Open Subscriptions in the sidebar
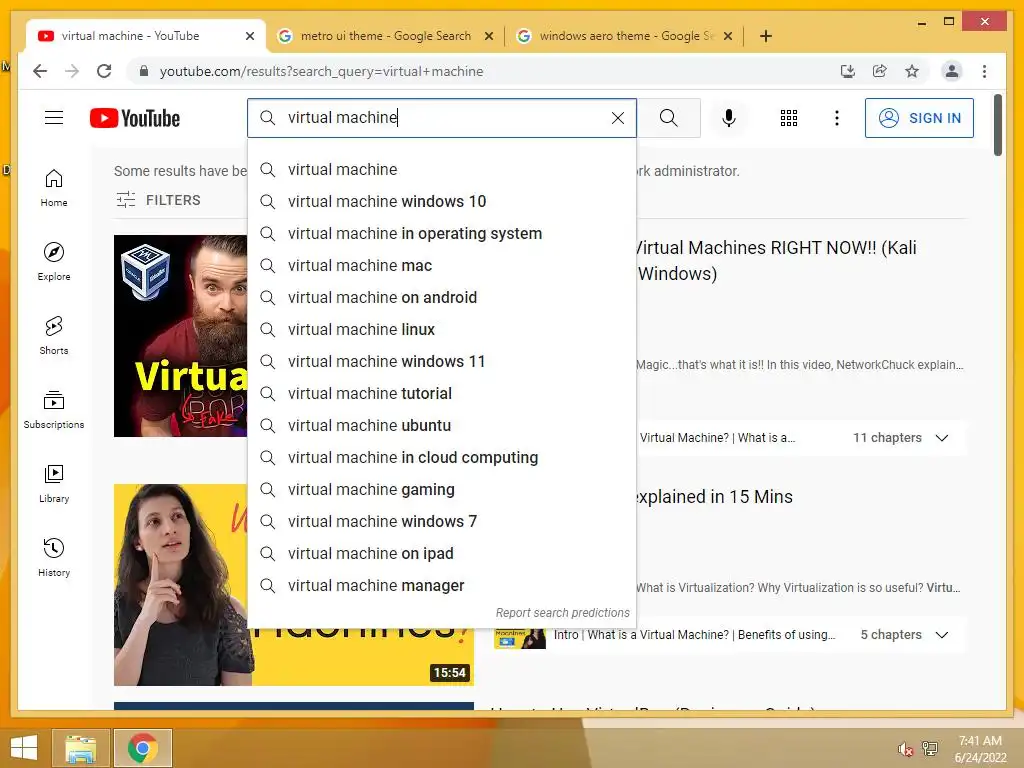 tap(54, 409)
